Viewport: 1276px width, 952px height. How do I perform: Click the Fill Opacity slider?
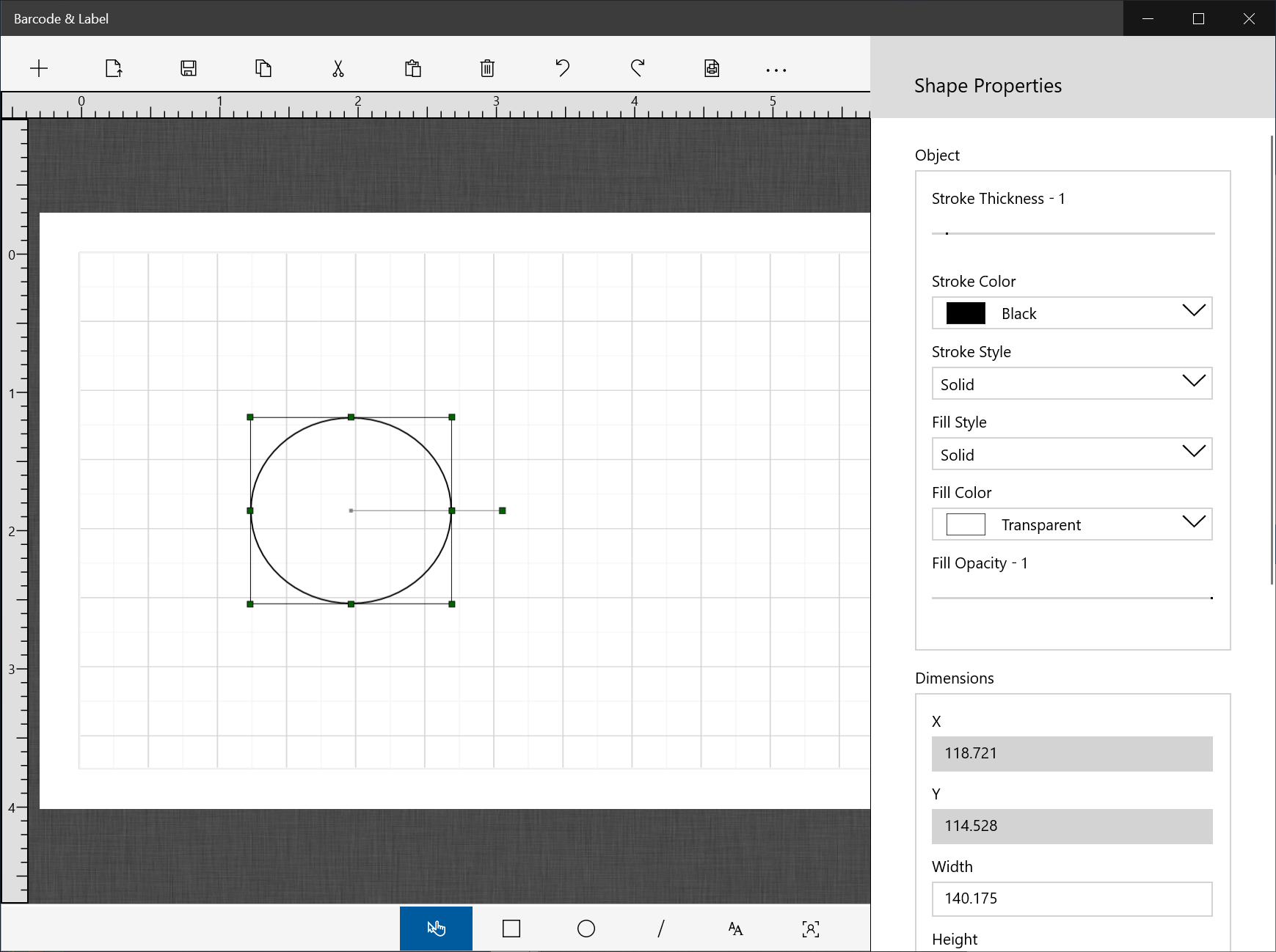(x=1073, y=598)
